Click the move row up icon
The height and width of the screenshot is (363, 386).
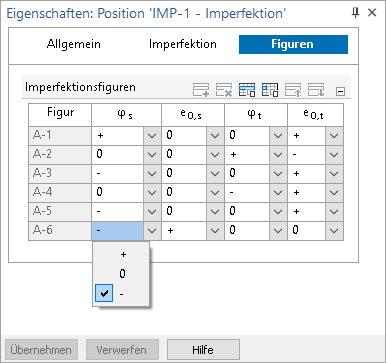coord(293,90)
